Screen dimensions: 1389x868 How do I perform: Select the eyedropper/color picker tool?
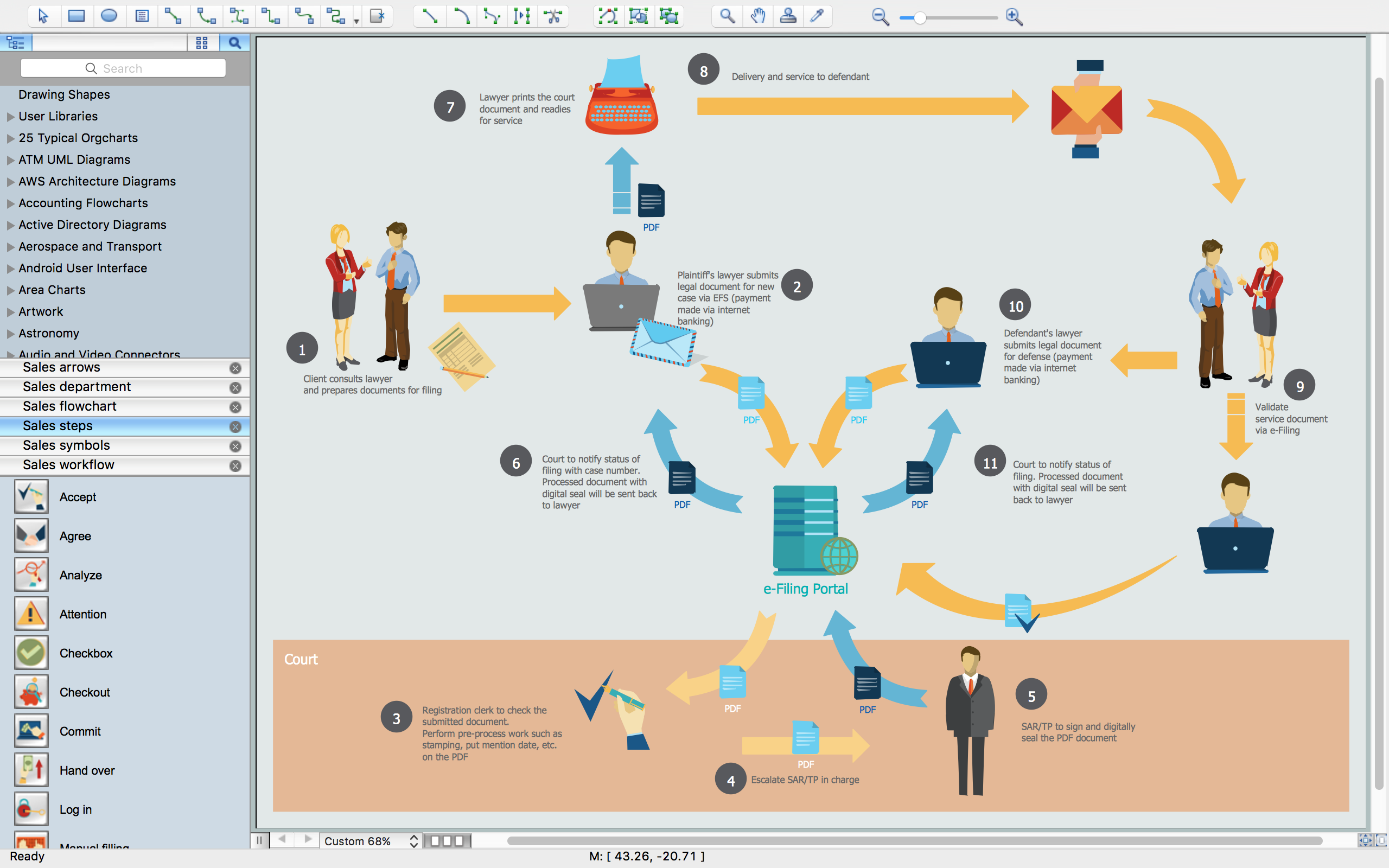pyautogui.click(x=819, y=17)
